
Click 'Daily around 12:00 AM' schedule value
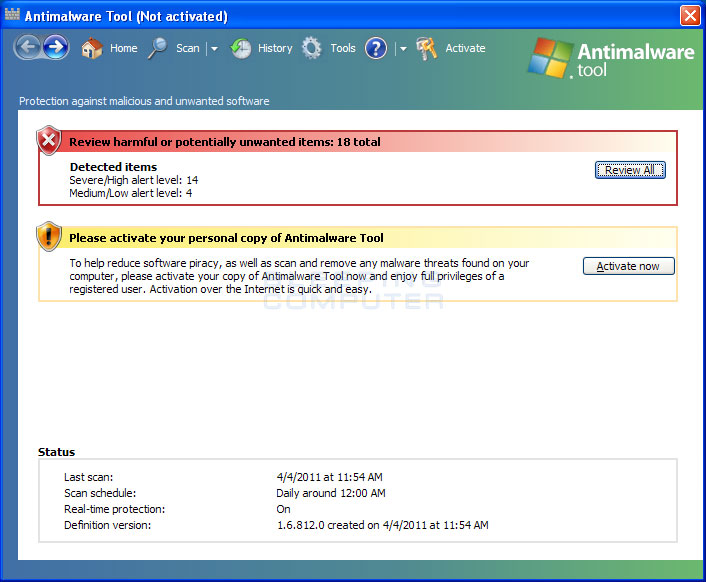point(331,493)
